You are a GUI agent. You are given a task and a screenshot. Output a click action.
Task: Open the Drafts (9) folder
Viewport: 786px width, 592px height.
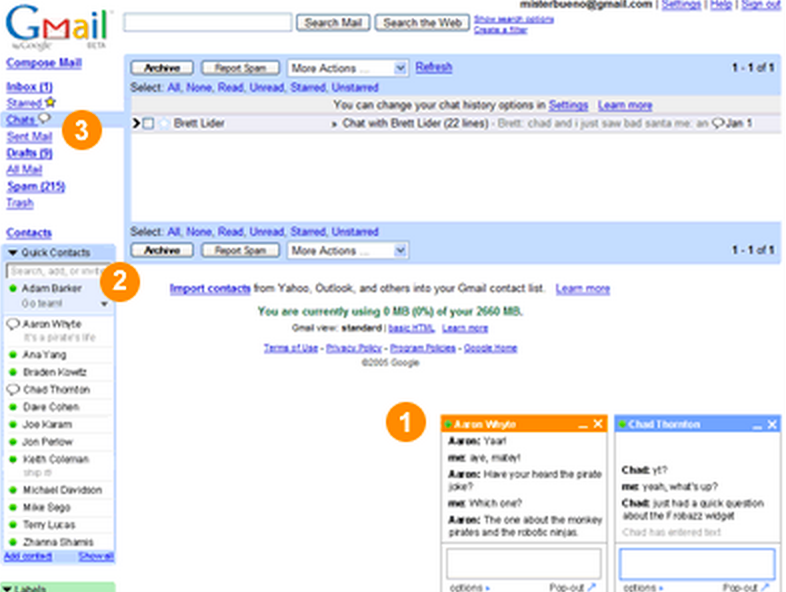(29, 153)
